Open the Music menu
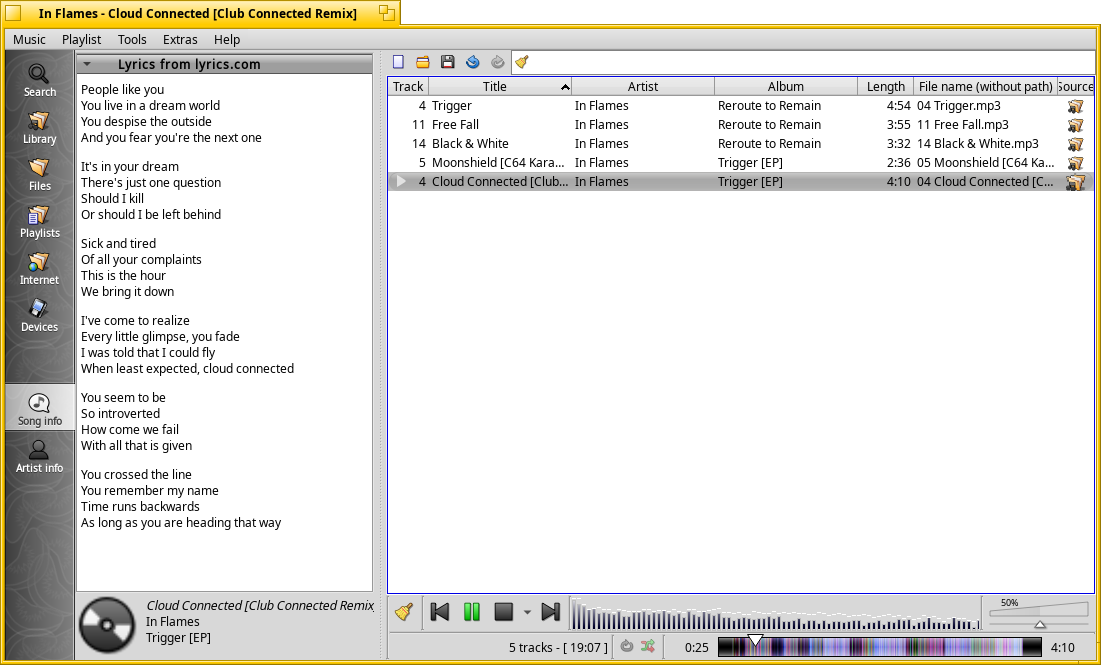The width and height of the screenshot is (1101, 665). point(29,39)
